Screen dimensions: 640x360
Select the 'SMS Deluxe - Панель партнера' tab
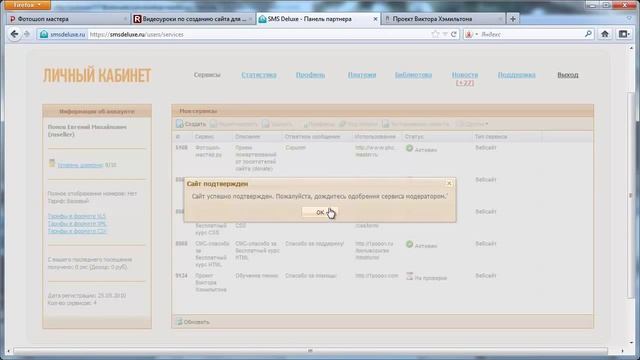(318, 19)
